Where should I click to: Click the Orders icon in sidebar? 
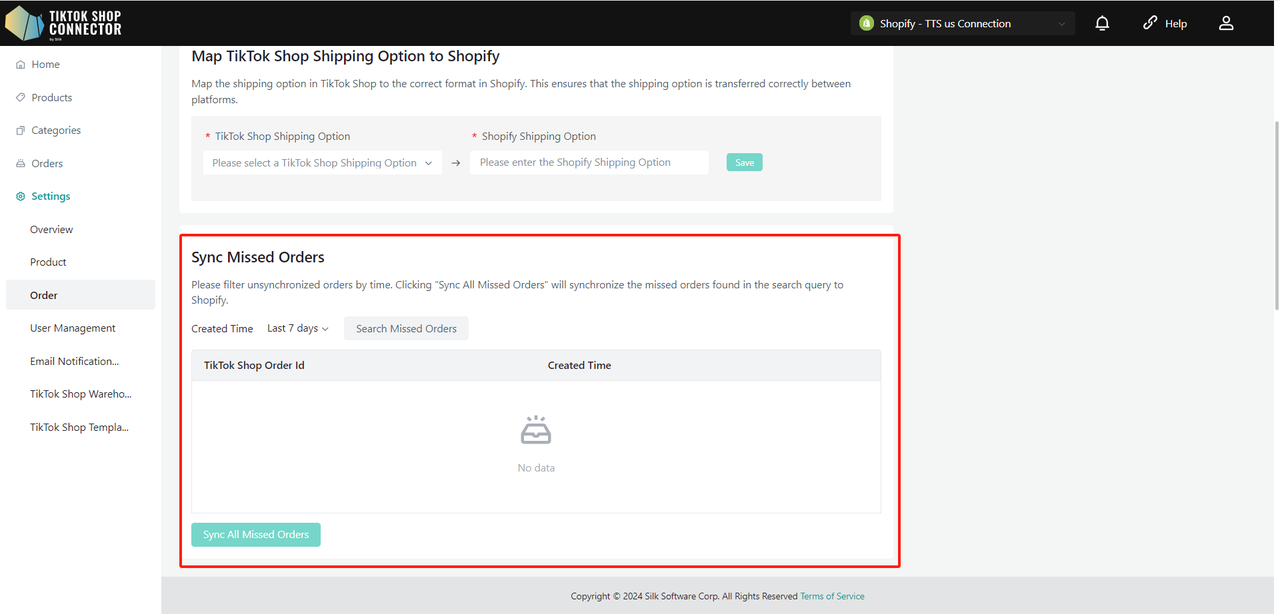point(21,164)
